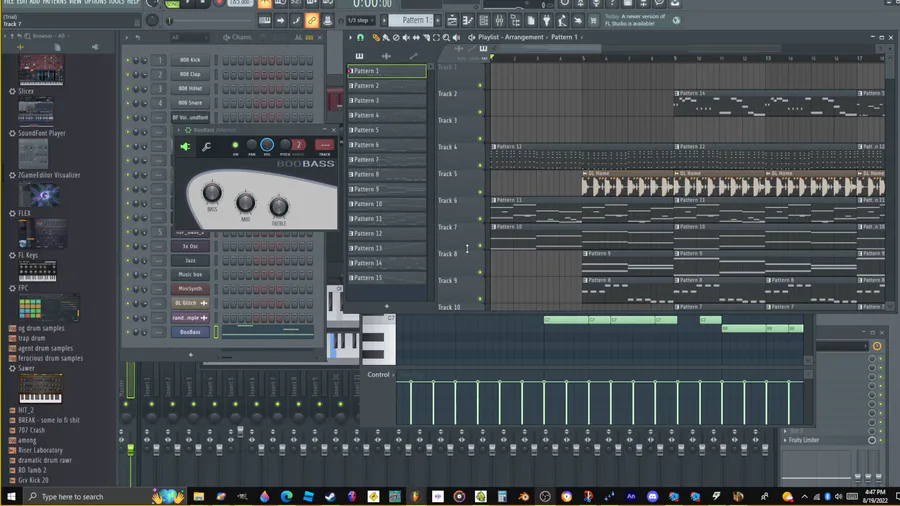Screen dimensions: 900x506
Task: Show automation clips tab in picker panel
Action: click(413, 56)
